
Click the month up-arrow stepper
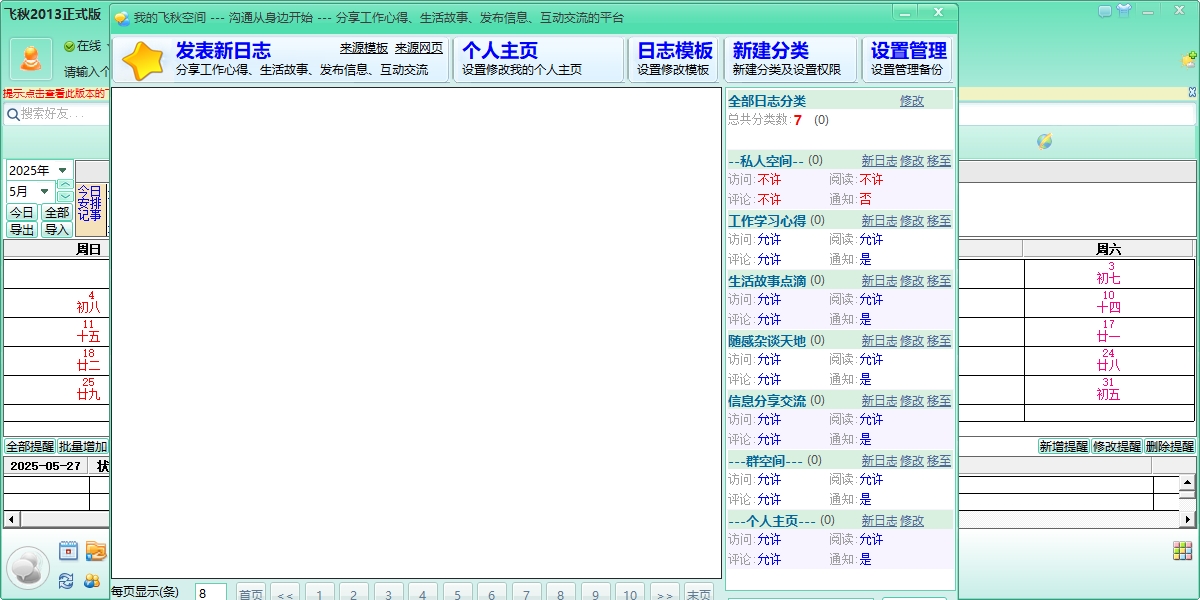click(65, 185)
